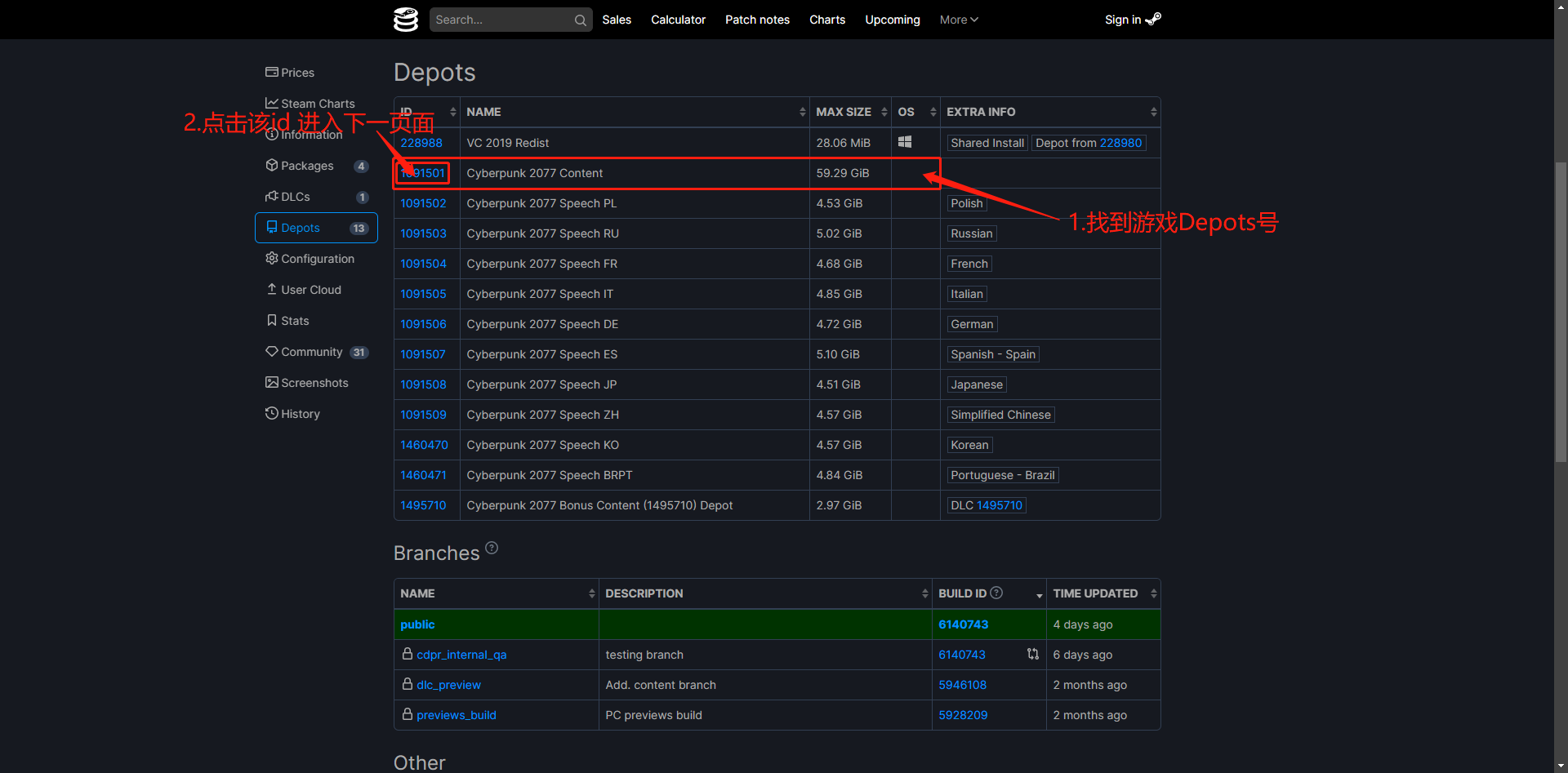Viewport: 1568px width, 773px height.
Task: Click the Sign in link
Action: pyautogui.click(x=1132, y=20)
